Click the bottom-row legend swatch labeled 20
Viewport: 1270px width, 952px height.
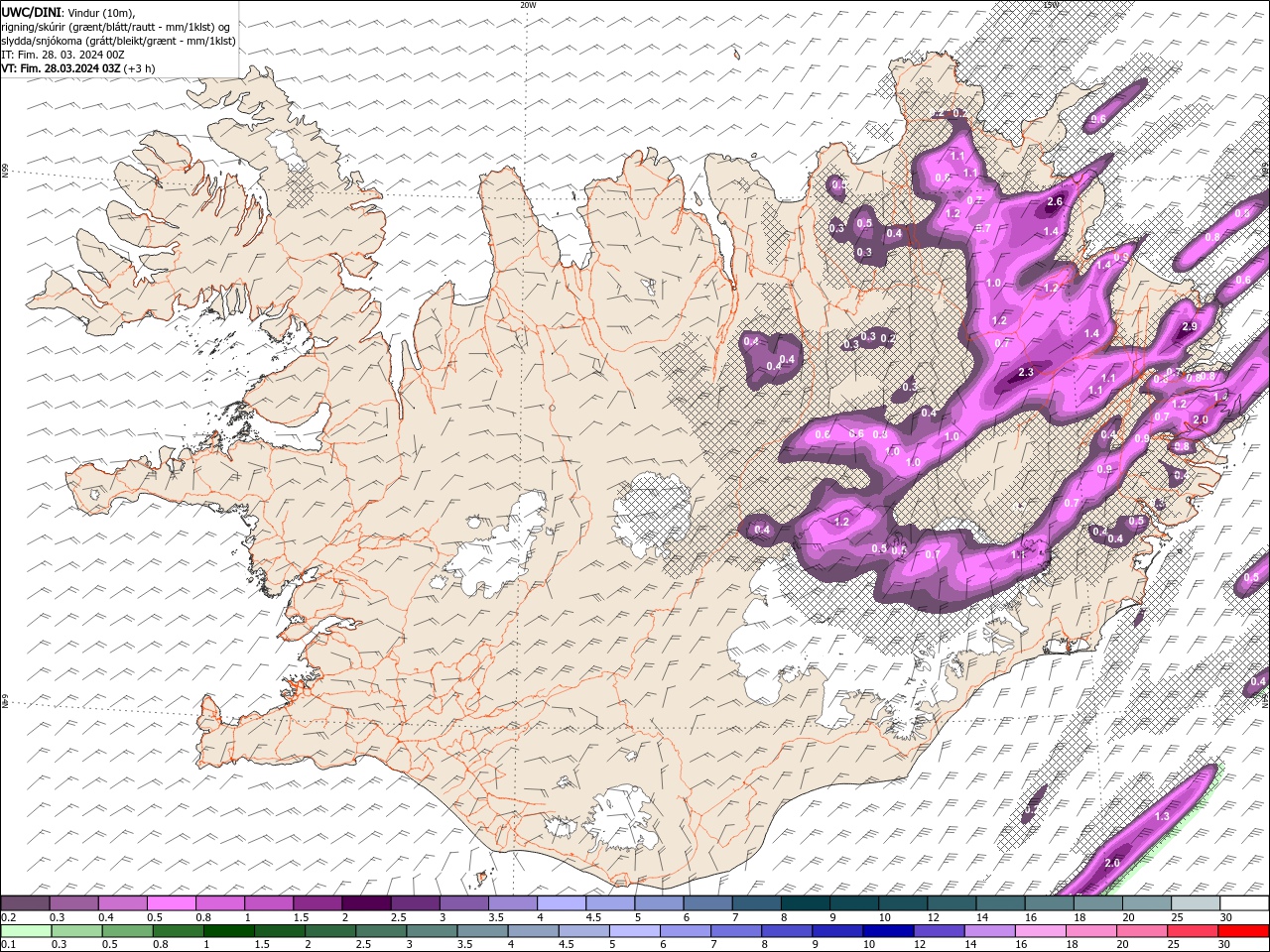click(1143, 931)
